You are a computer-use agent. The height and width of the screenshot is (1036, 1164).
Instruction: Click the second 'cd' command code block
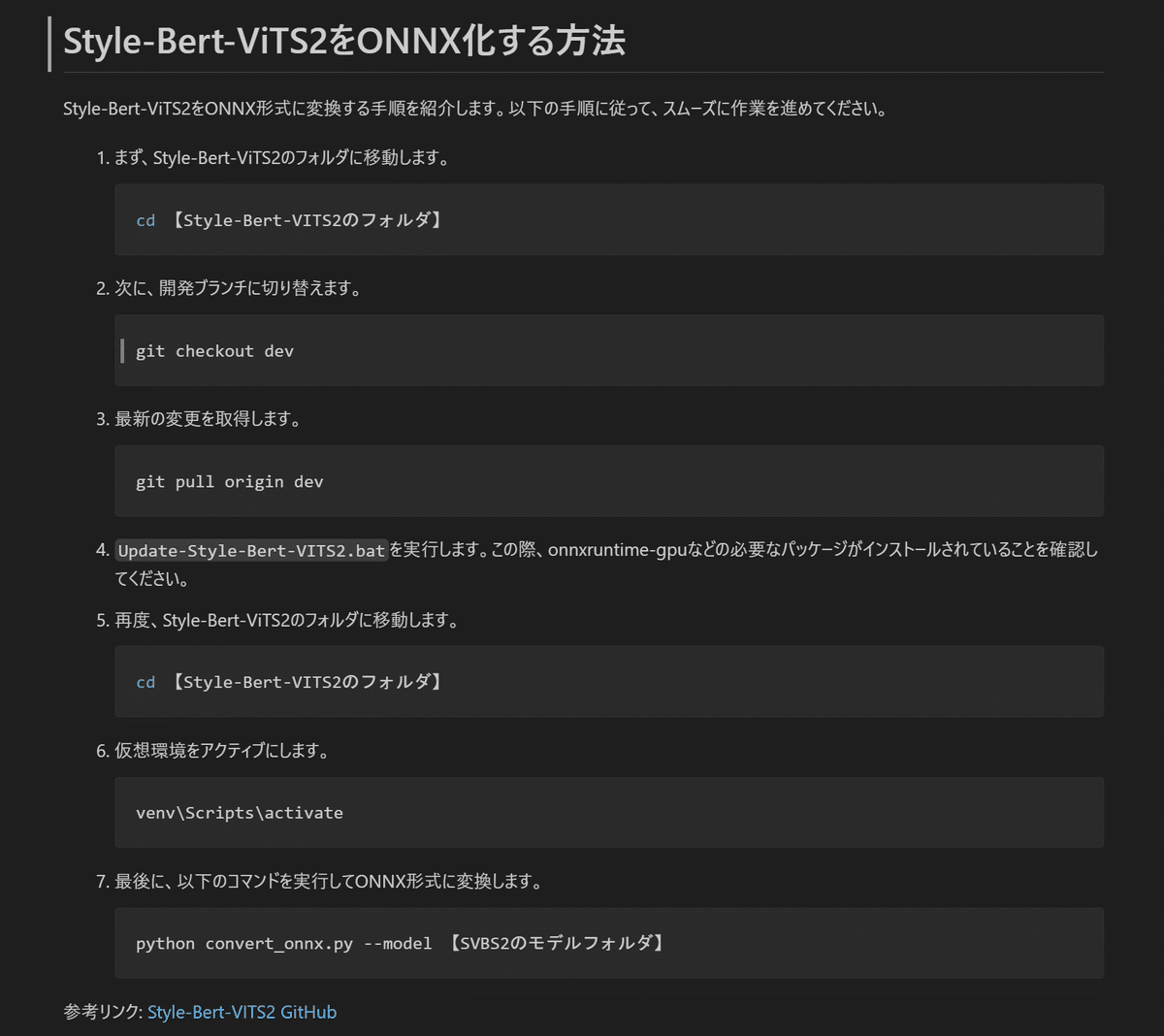coord(609,681)
